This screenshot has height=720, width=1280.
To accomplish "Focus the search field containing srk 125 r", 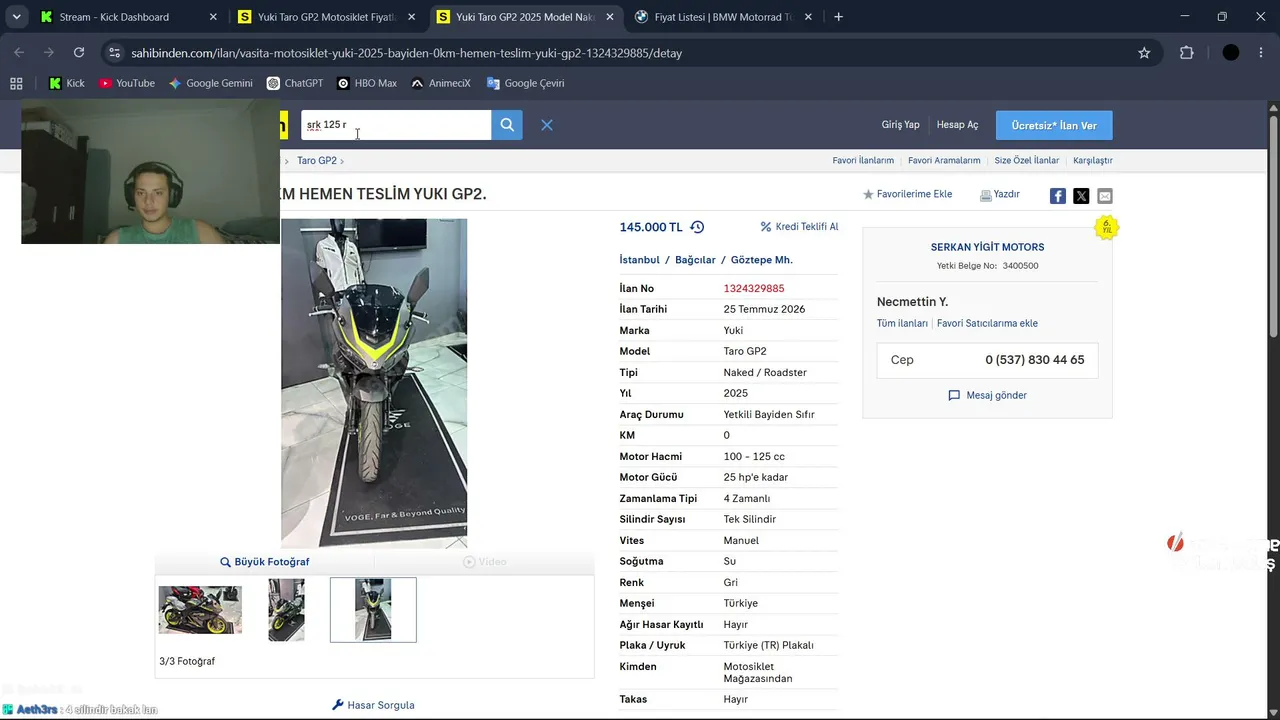I will pyautogui.click(x=396, y=125).
